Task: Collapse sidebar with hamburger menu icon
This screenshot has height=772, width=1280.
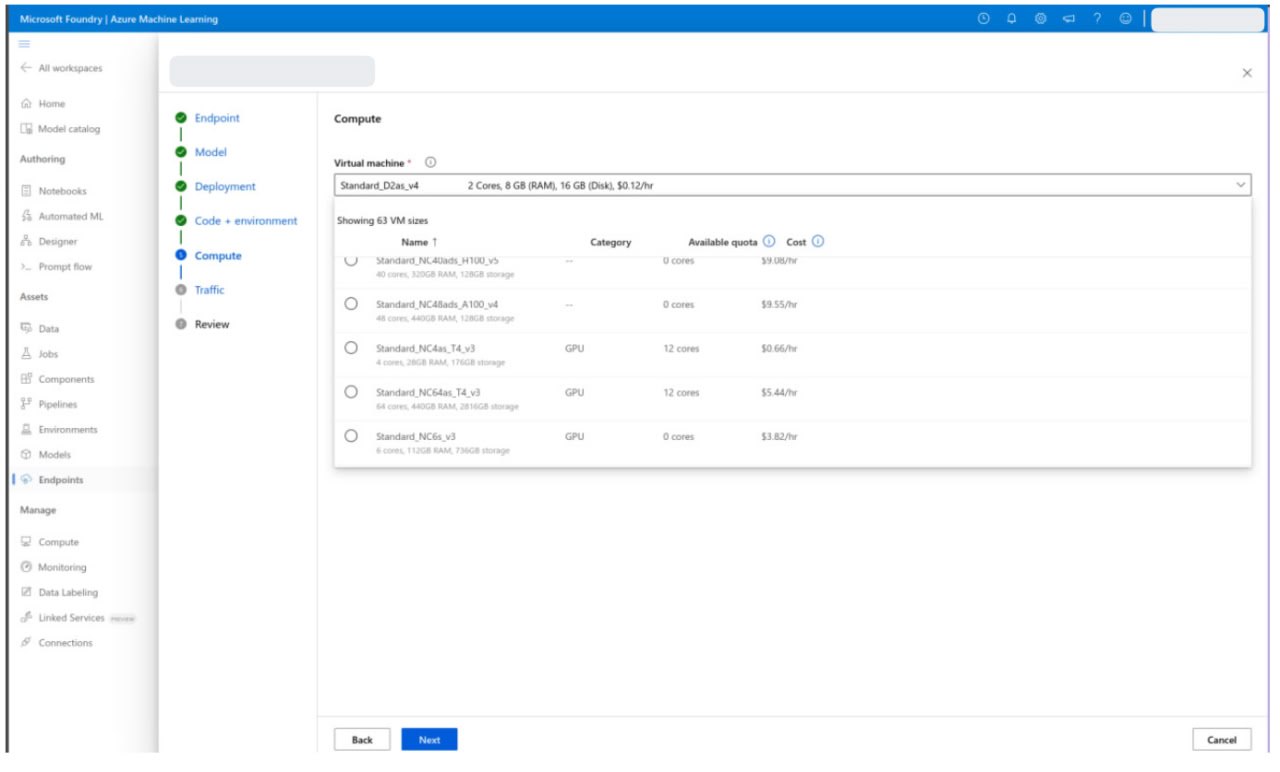Action: (x=24, y=44)
